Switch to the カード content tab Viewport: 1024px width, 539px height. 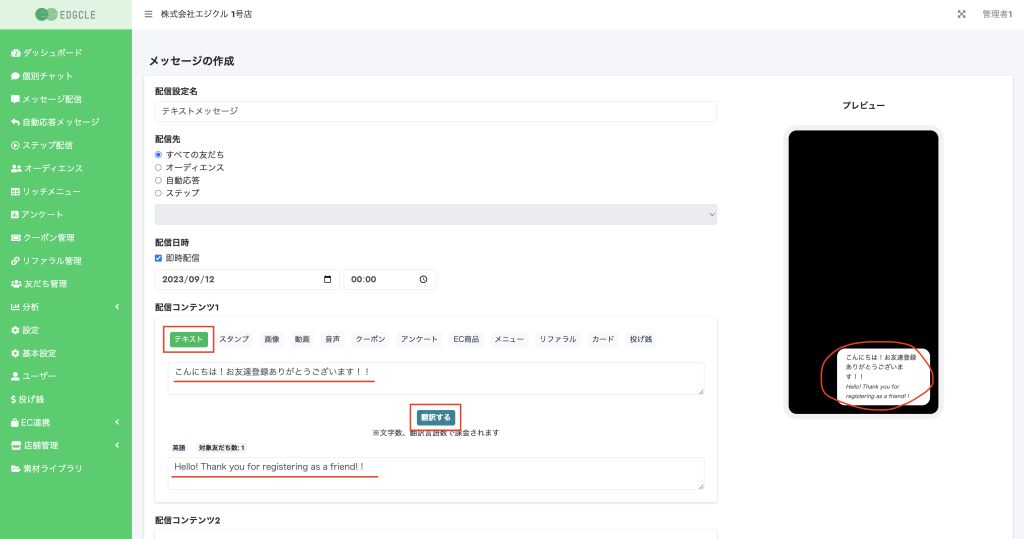(x=603, y=339)
